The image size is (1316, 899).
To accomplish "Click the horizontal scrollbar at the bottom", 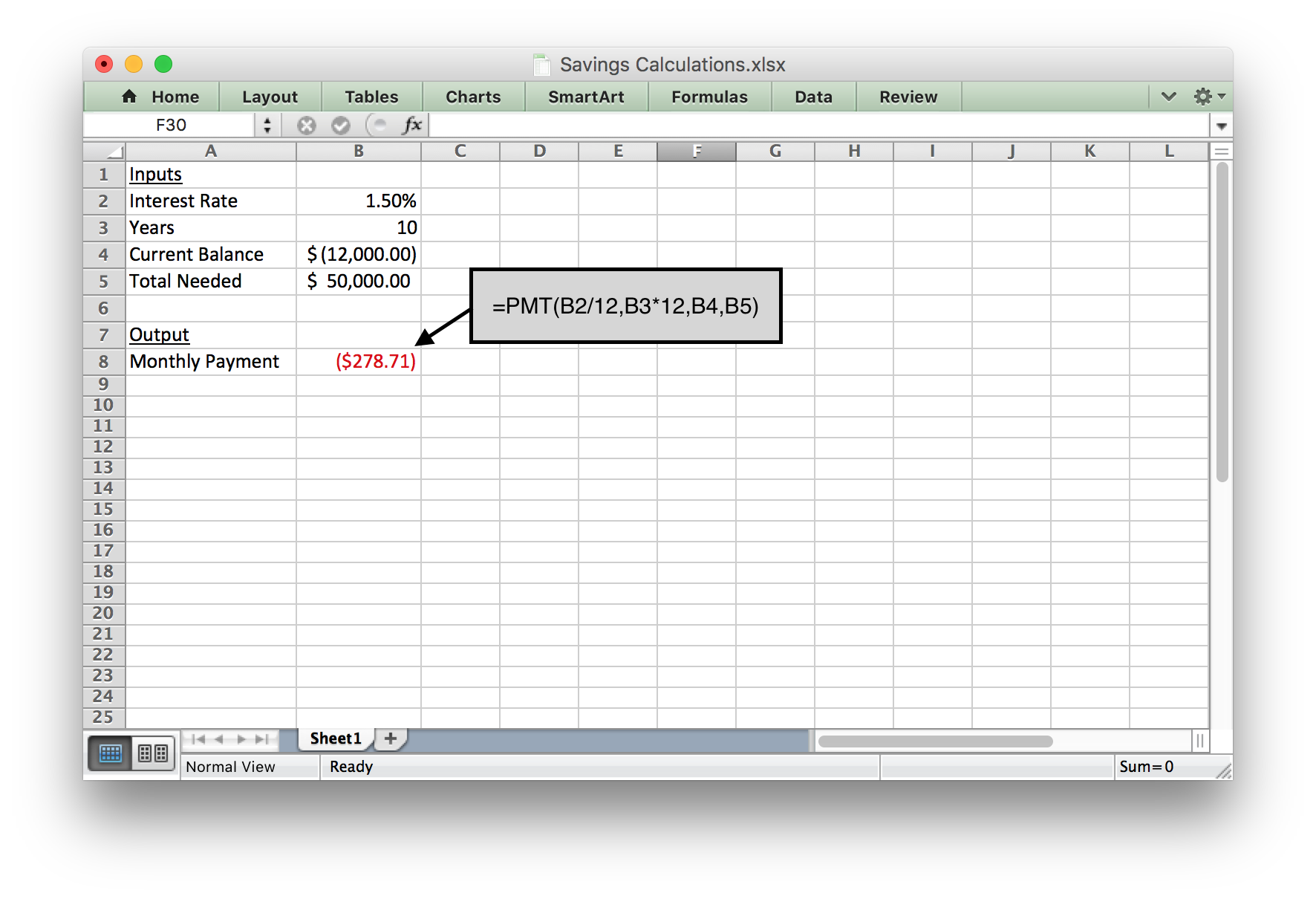I will point(934,741).
